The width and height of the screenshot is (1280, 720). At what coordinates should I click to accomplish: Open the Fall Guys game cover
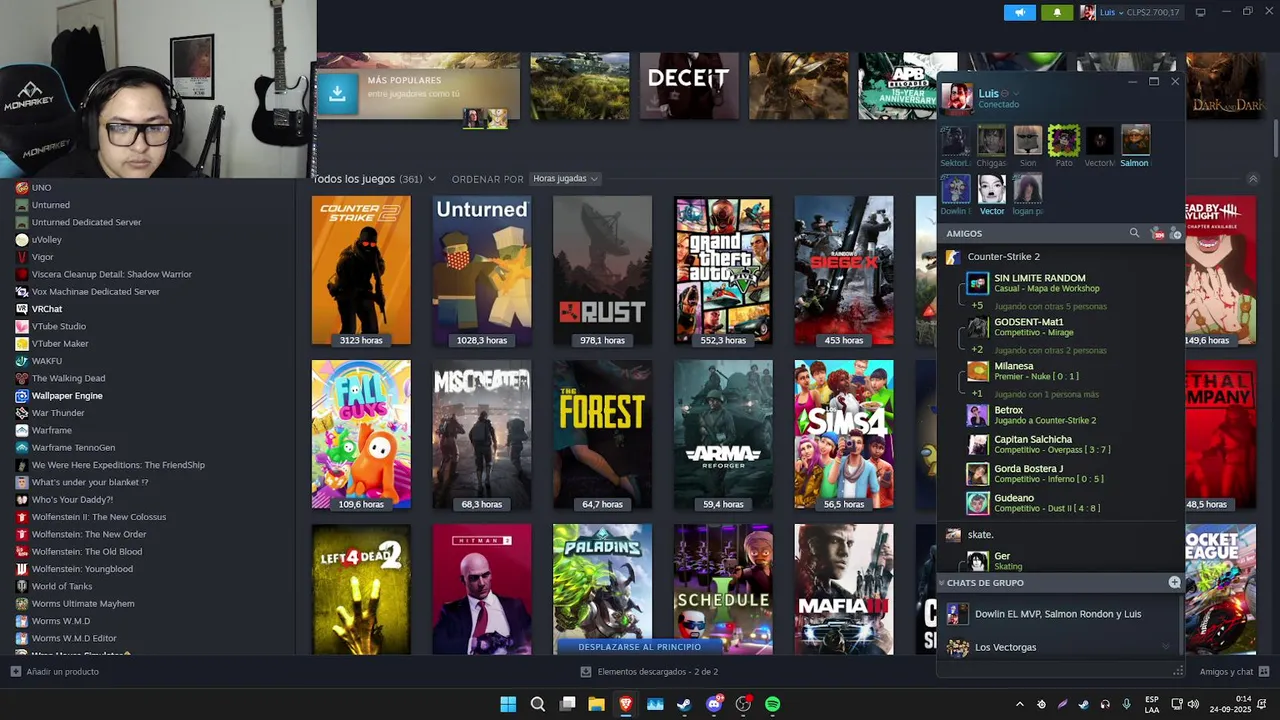click(361, 435)
